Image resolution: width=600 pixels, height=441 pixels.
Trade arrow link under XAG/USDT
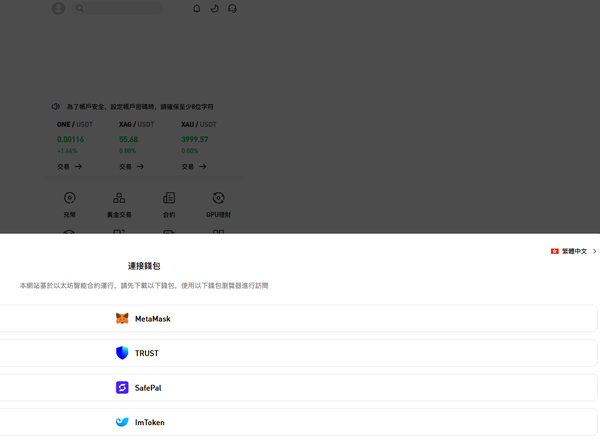[132, 167]
